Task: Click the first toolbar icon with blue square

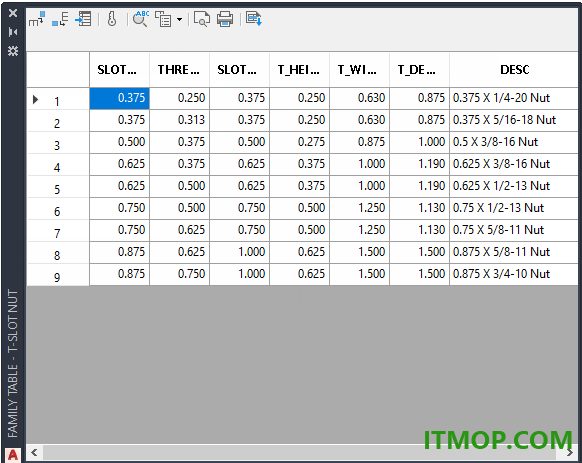Action: [x=37, y=19]
